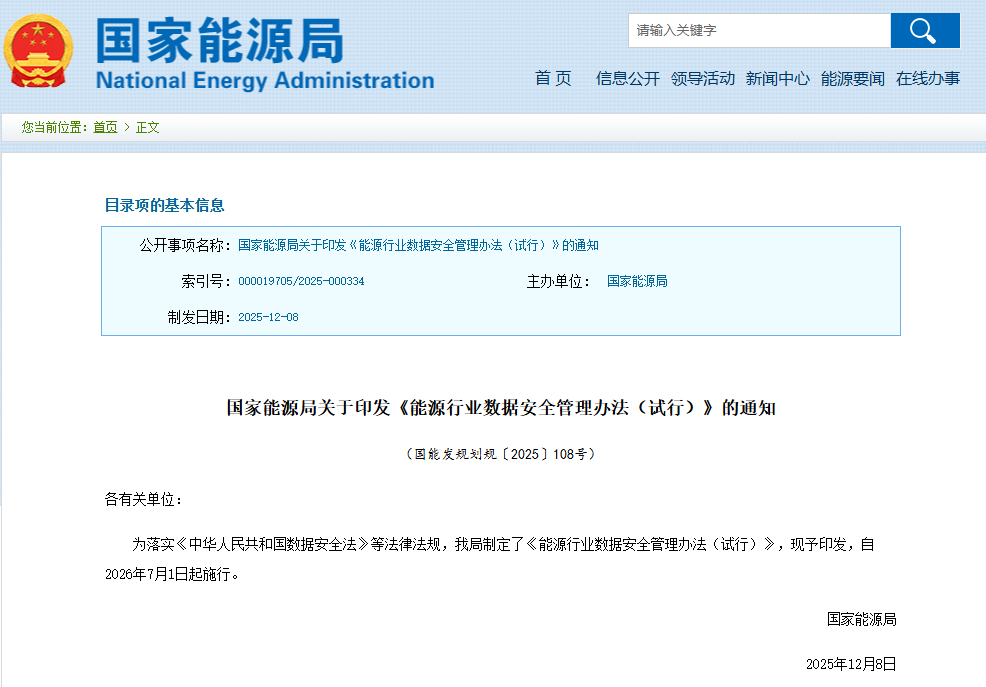Click the 公开事项名称 title text in info box
Screen dimensions: 986x687
pyautogui.click(x=418, y=245)
